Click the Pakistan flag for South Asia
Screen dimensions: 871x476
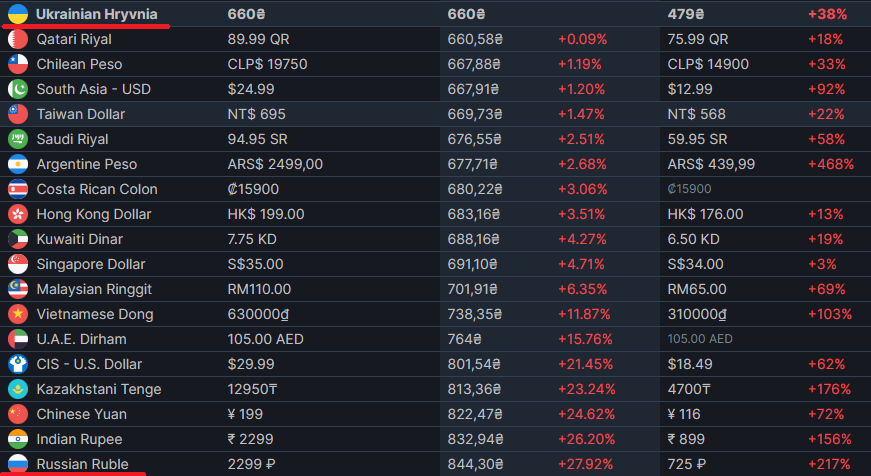point(18,89)
